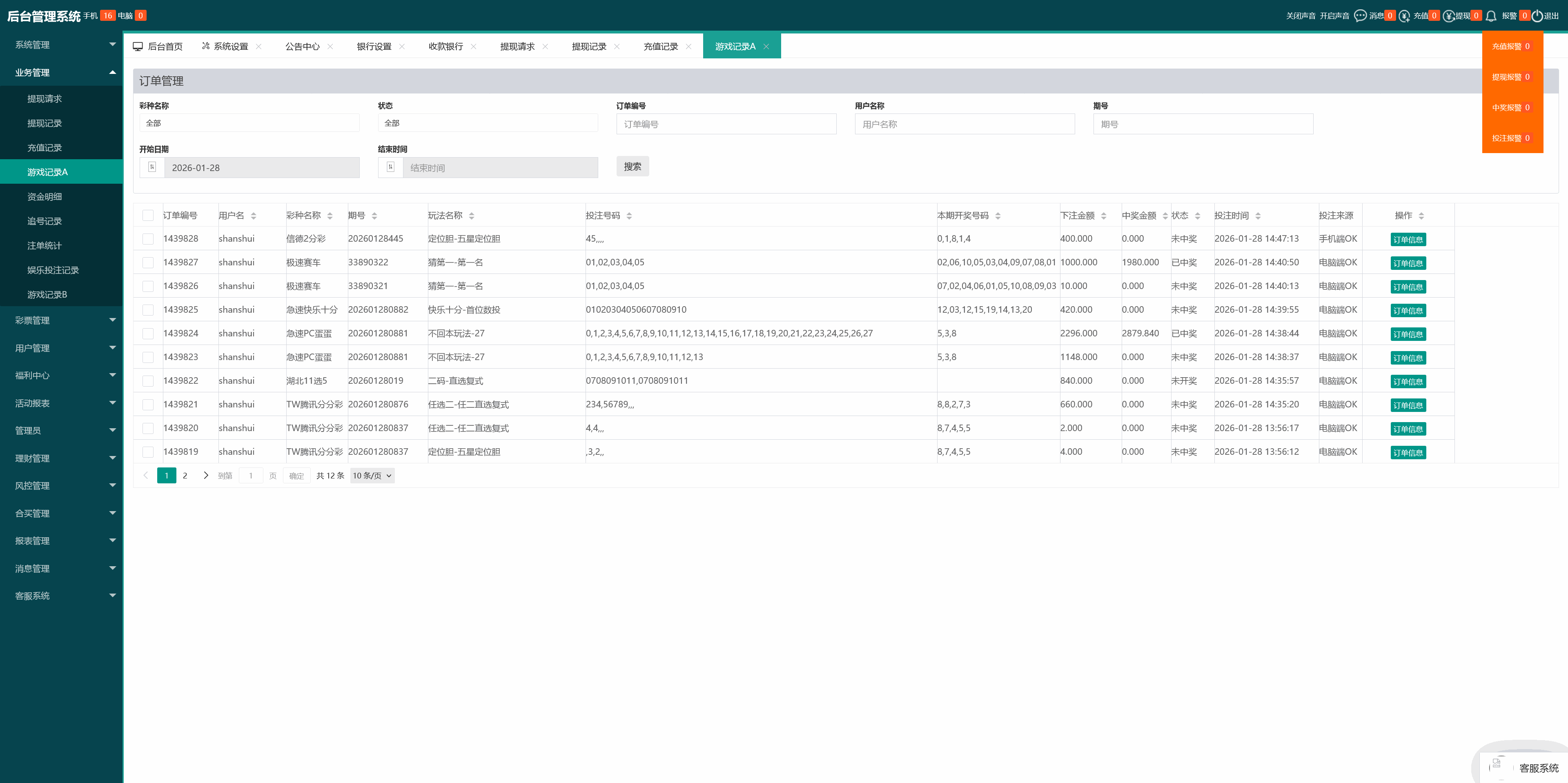Click the power logout icon
1568x783 pixels.
pos(1537,16)
